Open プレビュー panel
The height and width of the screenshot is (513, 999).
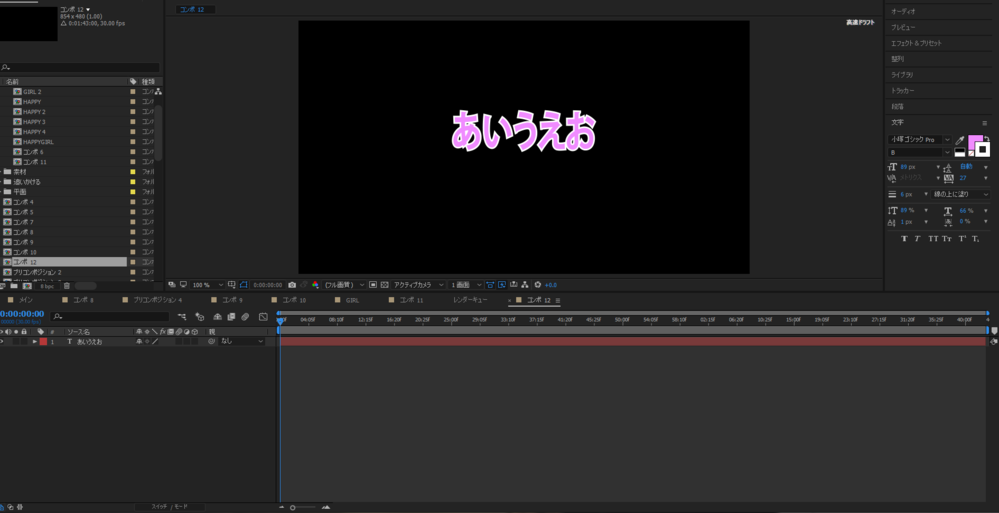[x=903, y=27]
